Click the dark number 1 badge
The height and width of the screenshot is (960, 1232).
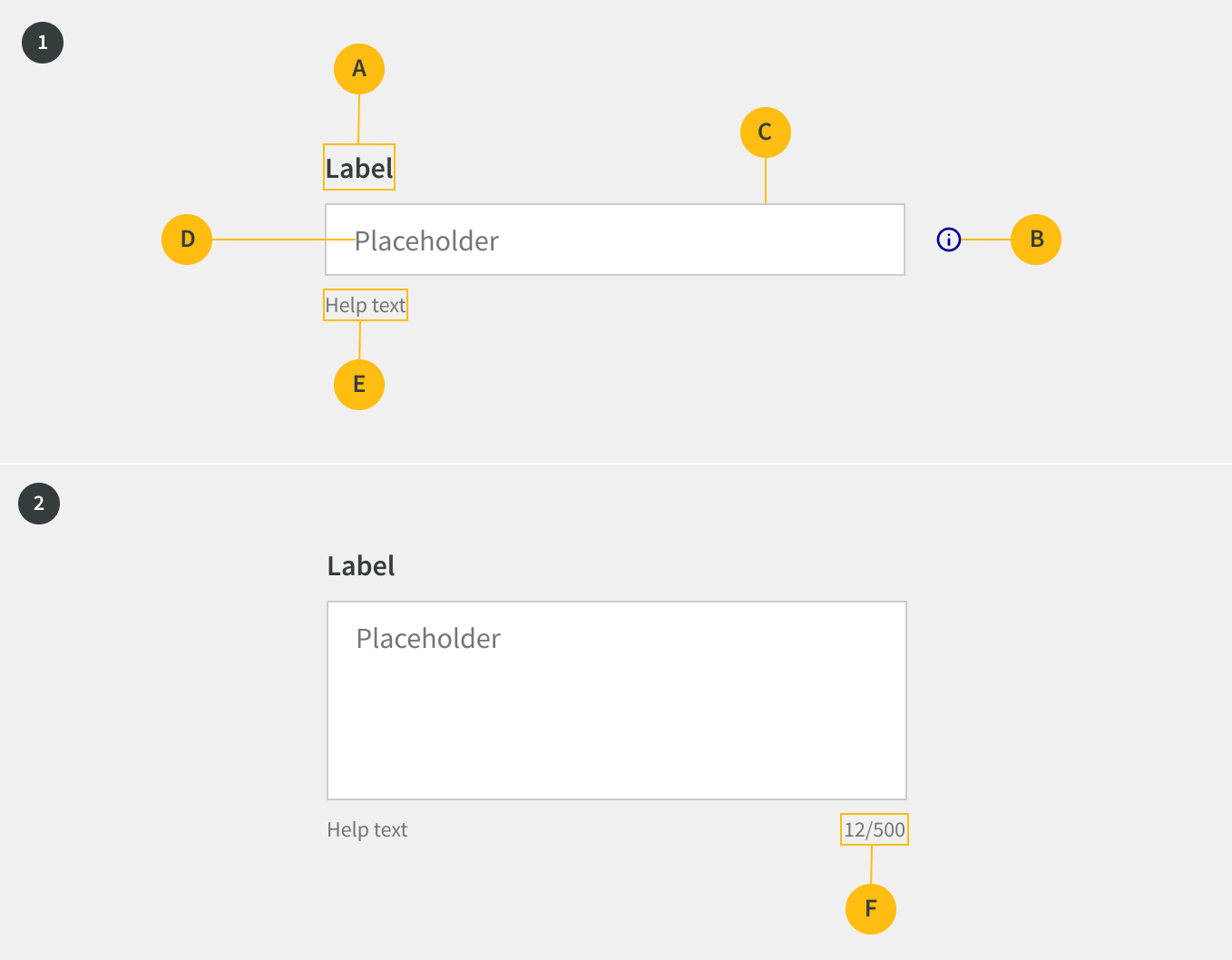[43, 43]
